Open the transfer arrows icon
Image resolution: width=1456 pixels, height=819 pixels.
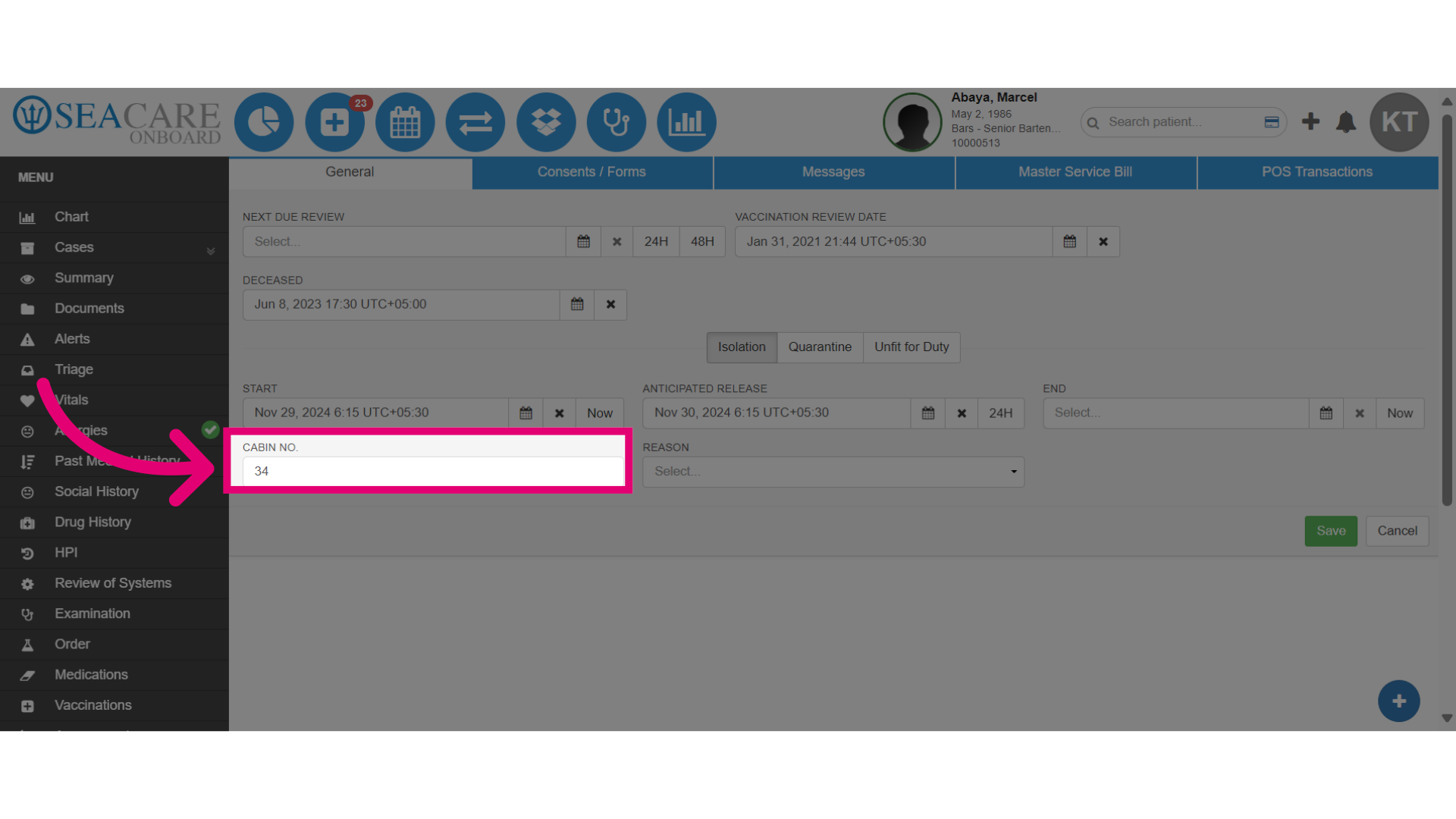(475, 122)
